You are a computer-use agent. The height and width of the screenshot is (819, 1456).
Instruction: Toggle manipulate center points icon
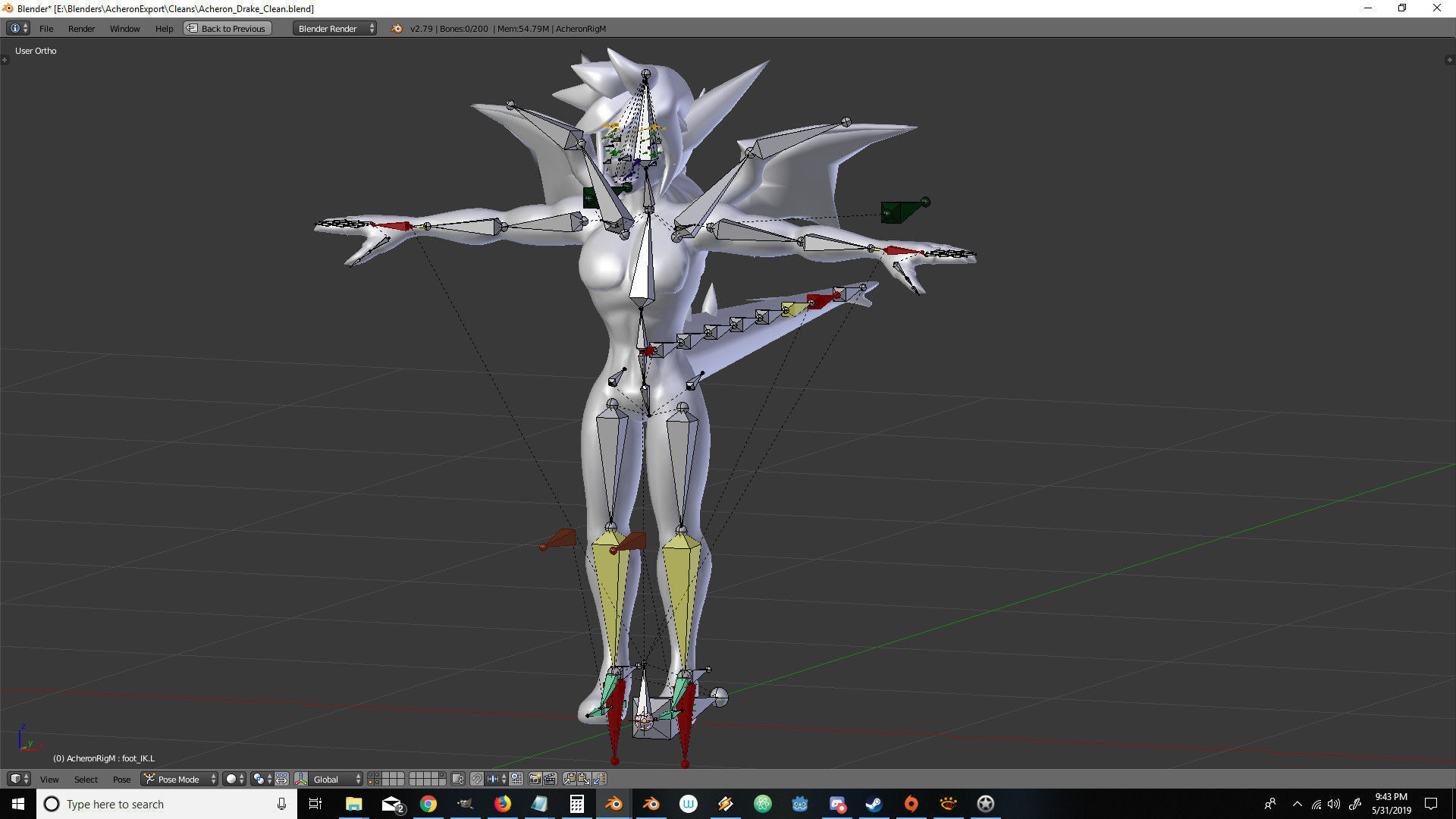click(281, 779)
